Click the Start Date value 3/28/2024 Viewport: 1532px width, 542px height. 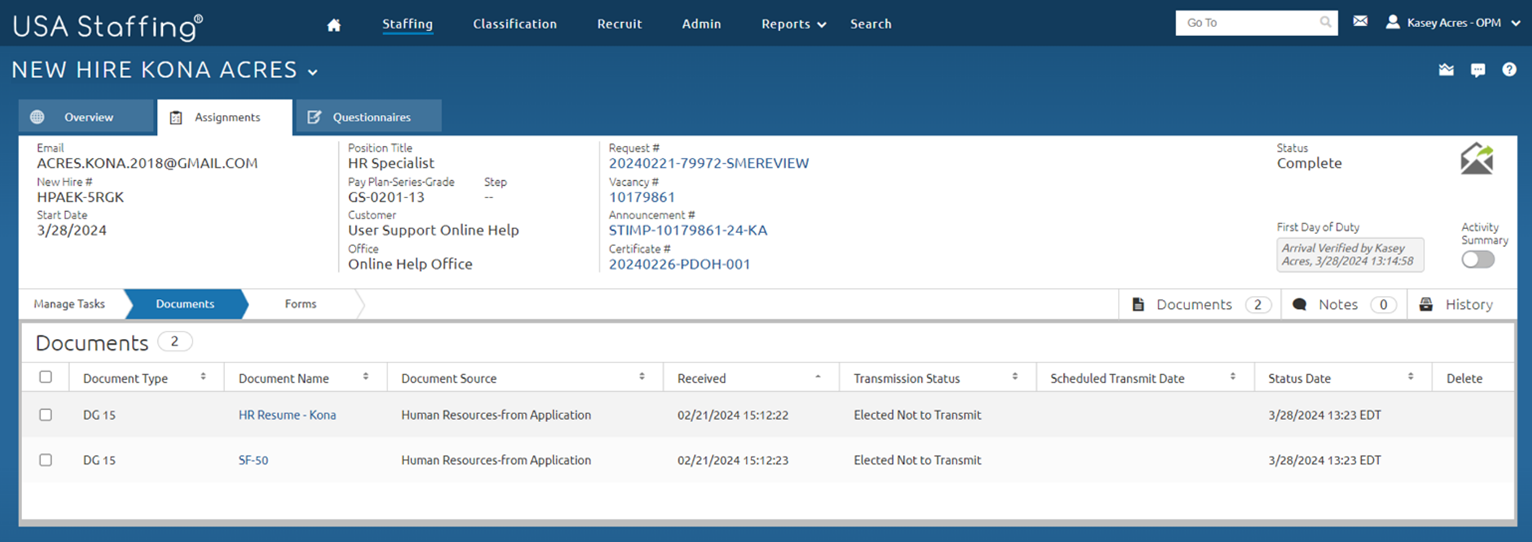[71, 230]
